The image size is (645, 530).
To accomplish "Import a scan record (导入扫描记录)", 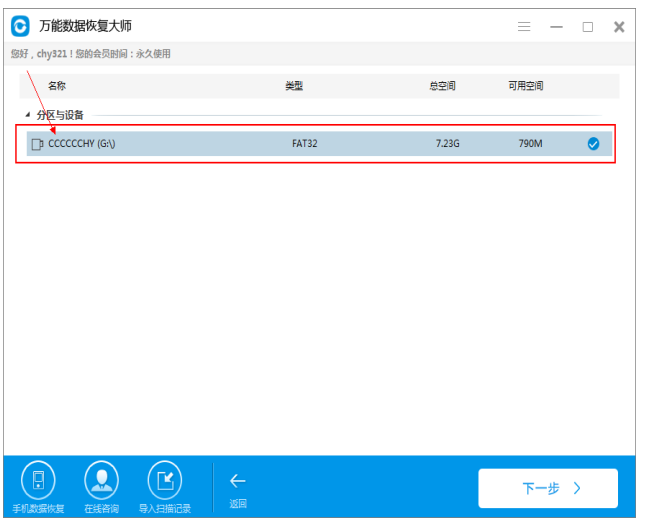I will [165, 486].
